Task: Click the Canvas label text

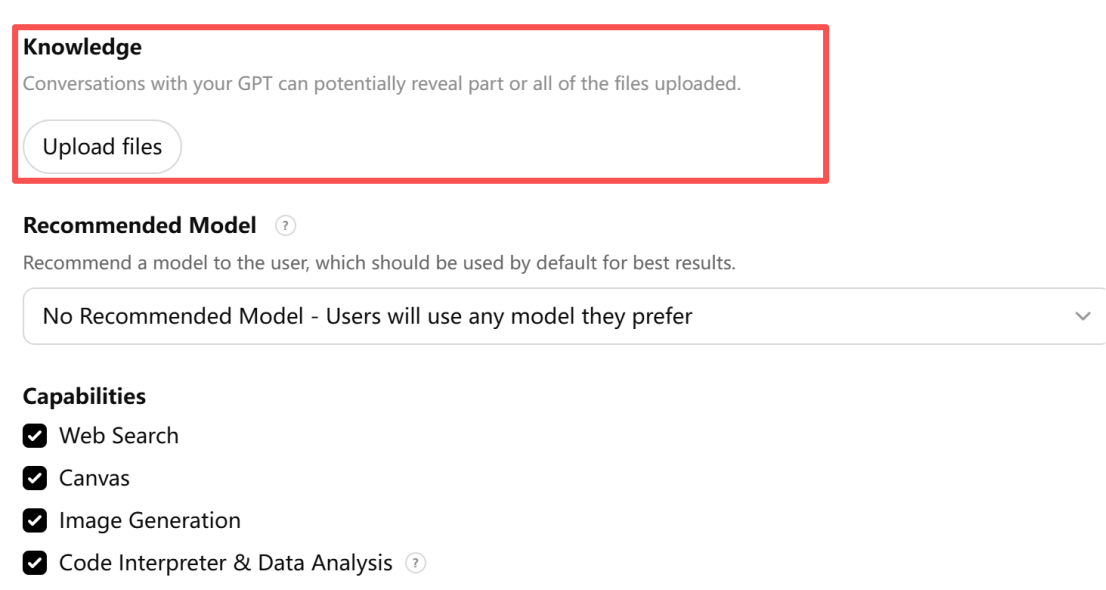Action: pyautogui.click(x=94, y=479)
